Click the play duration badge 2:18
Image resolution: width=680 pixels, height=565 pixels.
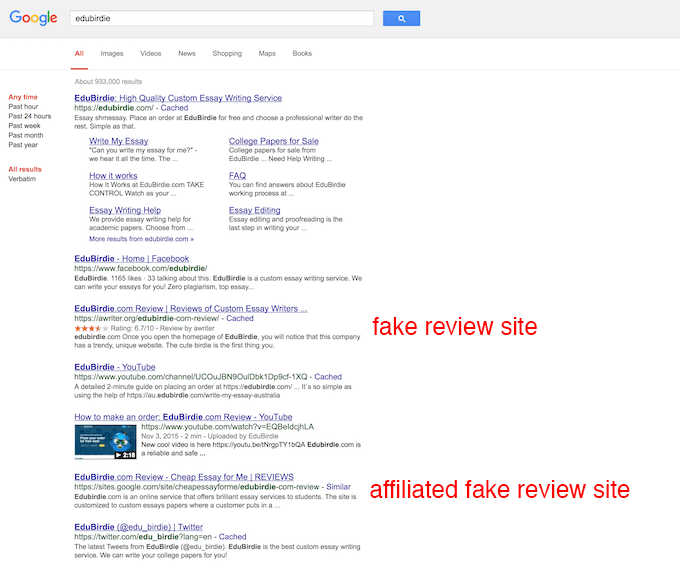pos(125,455)
